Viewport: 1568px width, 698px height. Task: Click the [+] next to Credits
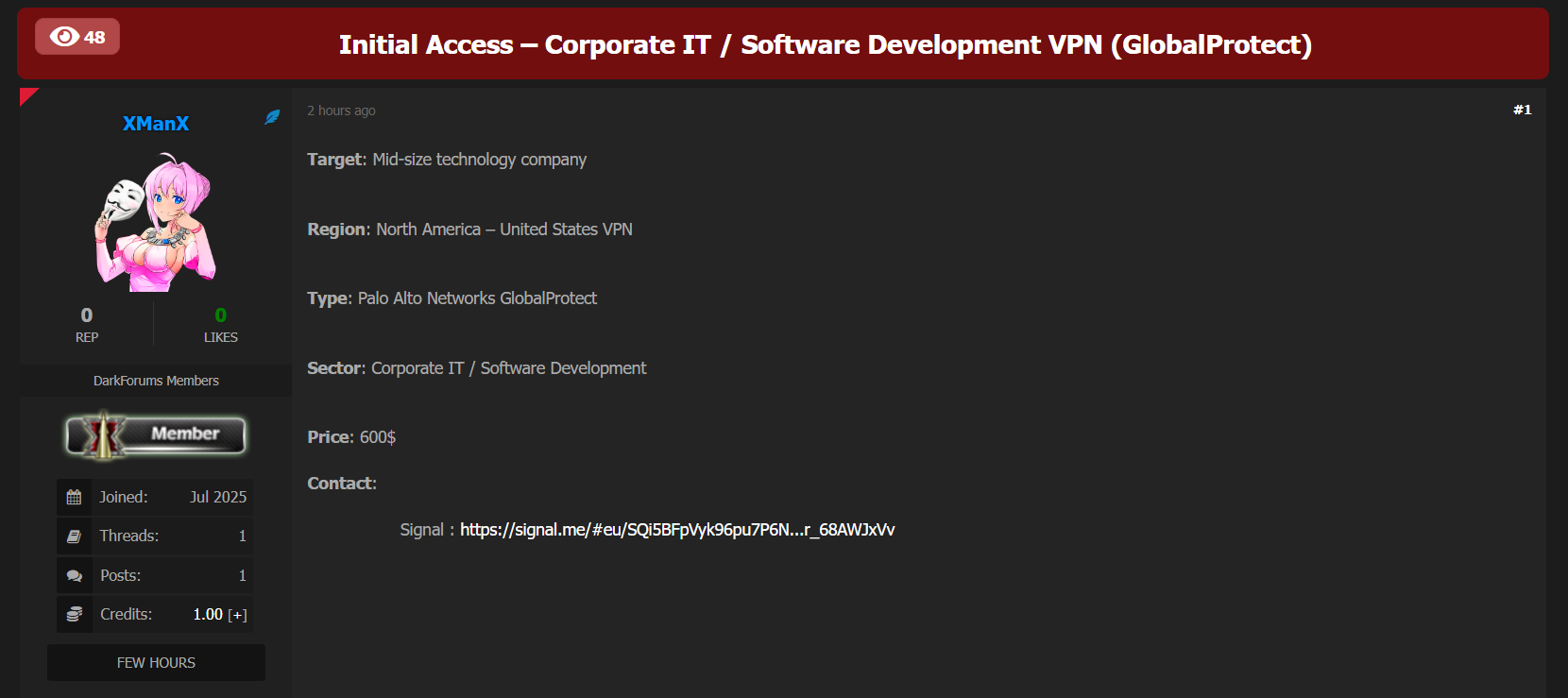[x=237, y=615]
